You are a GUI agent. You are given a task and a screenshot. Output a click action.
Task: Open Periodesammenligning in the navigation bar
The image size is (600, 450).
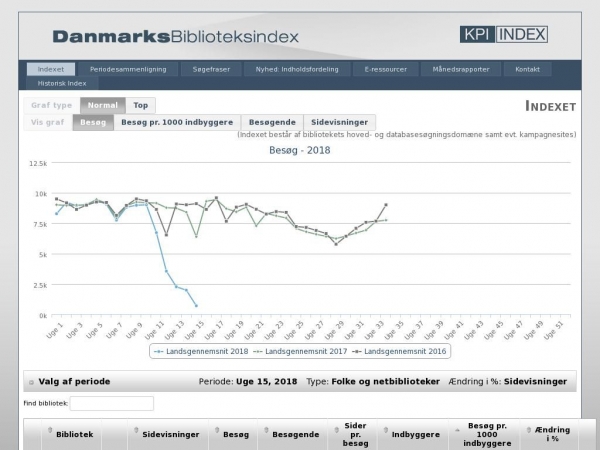coord(128,69)
